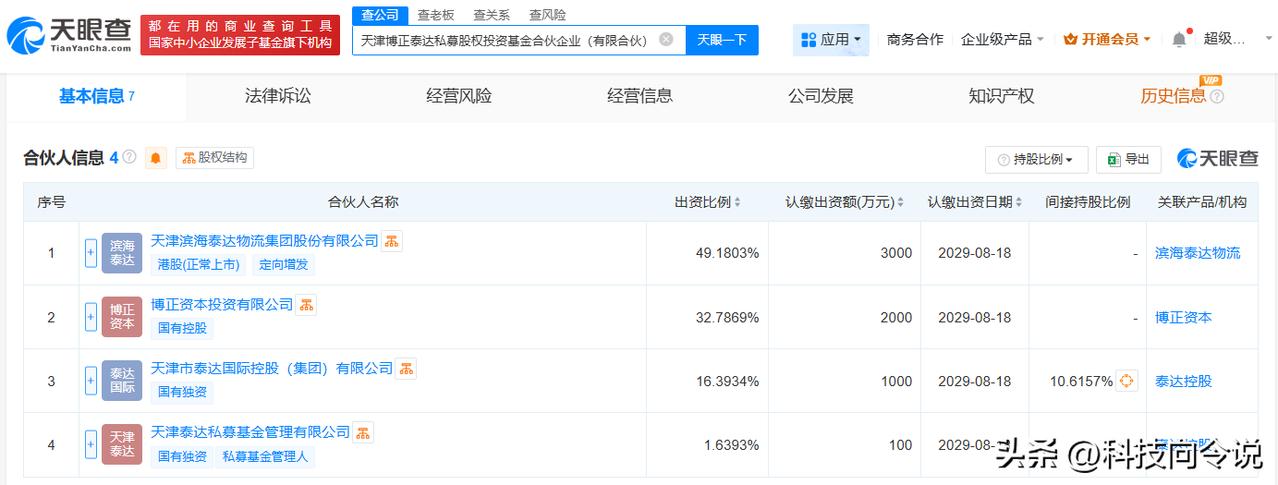
Task: Select the 查老板 search tab
Action: coord(436,15)
